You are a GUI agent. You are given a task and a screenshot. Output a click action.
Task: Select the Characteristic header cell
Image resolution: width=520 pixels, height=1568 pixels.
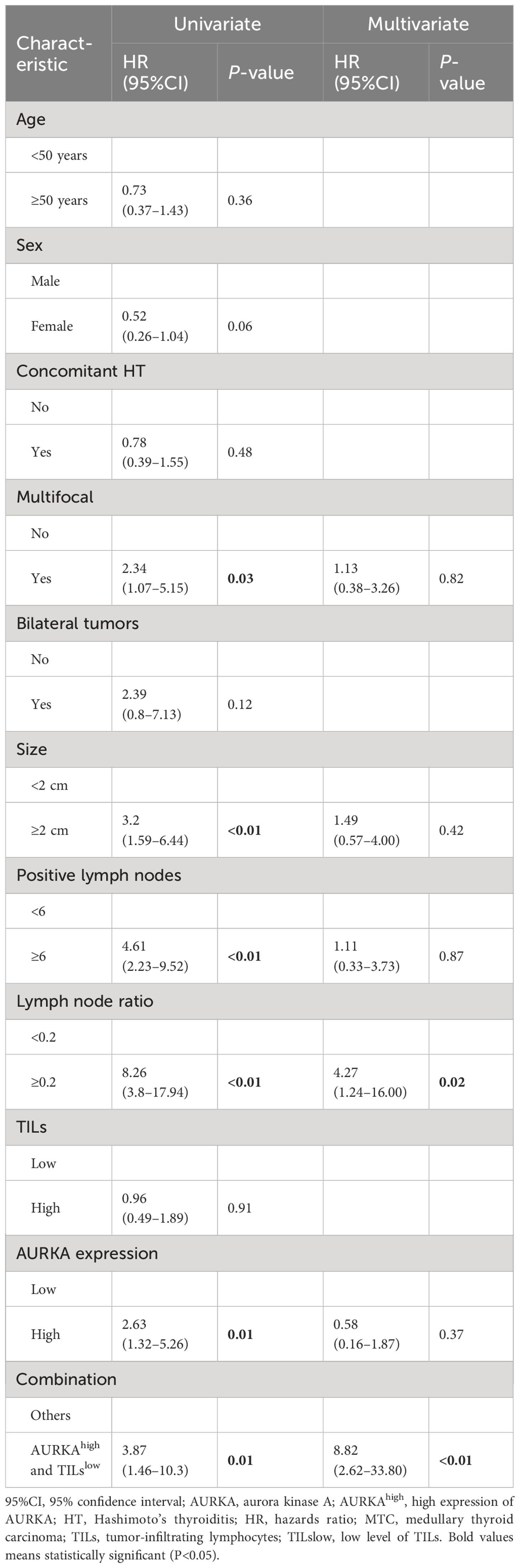(58, 53)
